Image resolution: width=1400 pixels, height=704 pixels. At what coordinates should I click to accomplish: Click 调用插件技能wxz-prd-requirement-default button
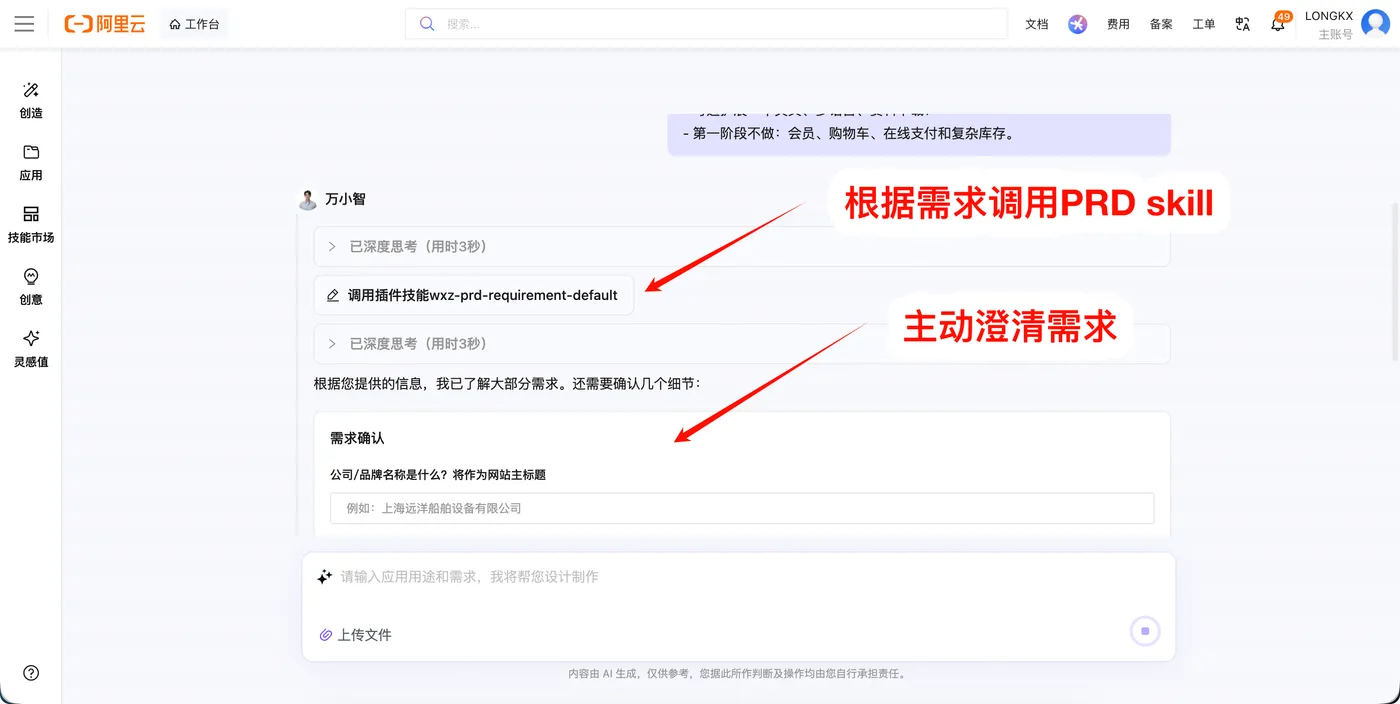(473, 295)
